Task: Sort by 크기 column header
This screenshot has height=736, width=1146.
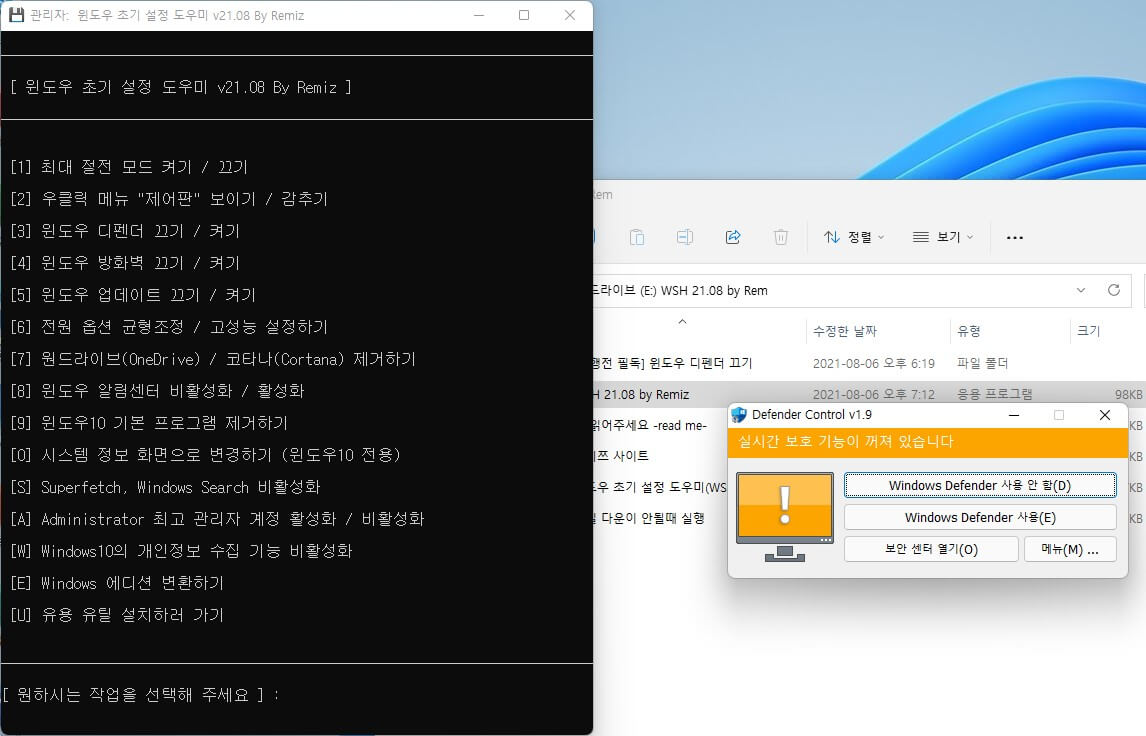Action: (x=1088, y=331)
